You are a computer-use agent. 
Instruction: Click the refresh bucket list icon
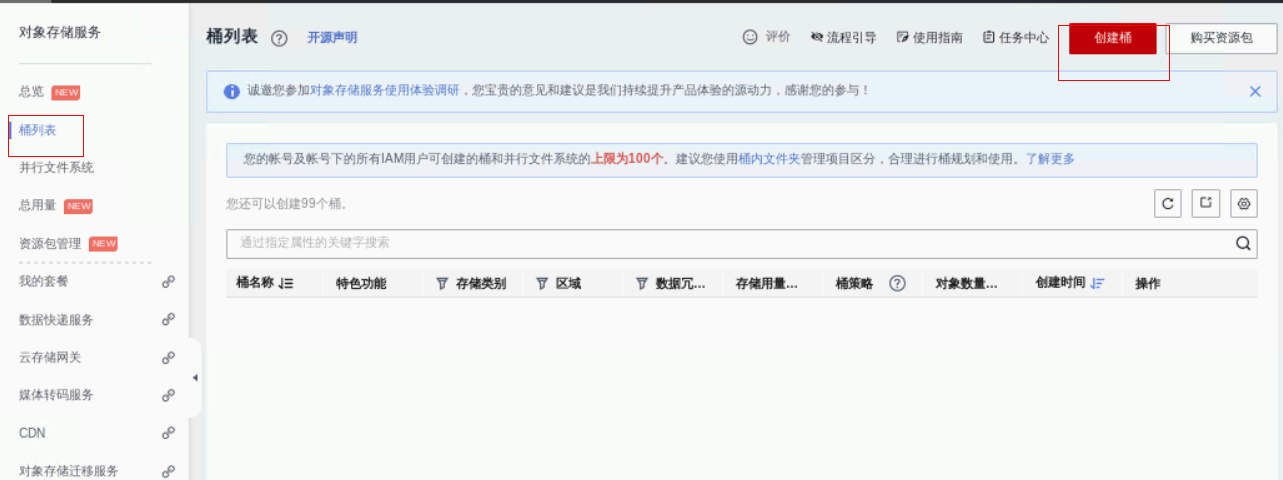click(x=1167, y=204)
